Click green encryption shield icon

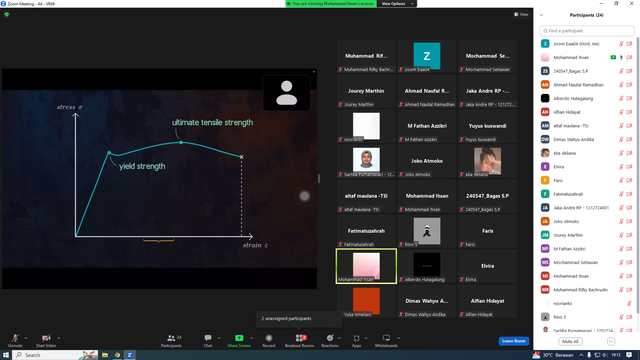click(7, 14)
